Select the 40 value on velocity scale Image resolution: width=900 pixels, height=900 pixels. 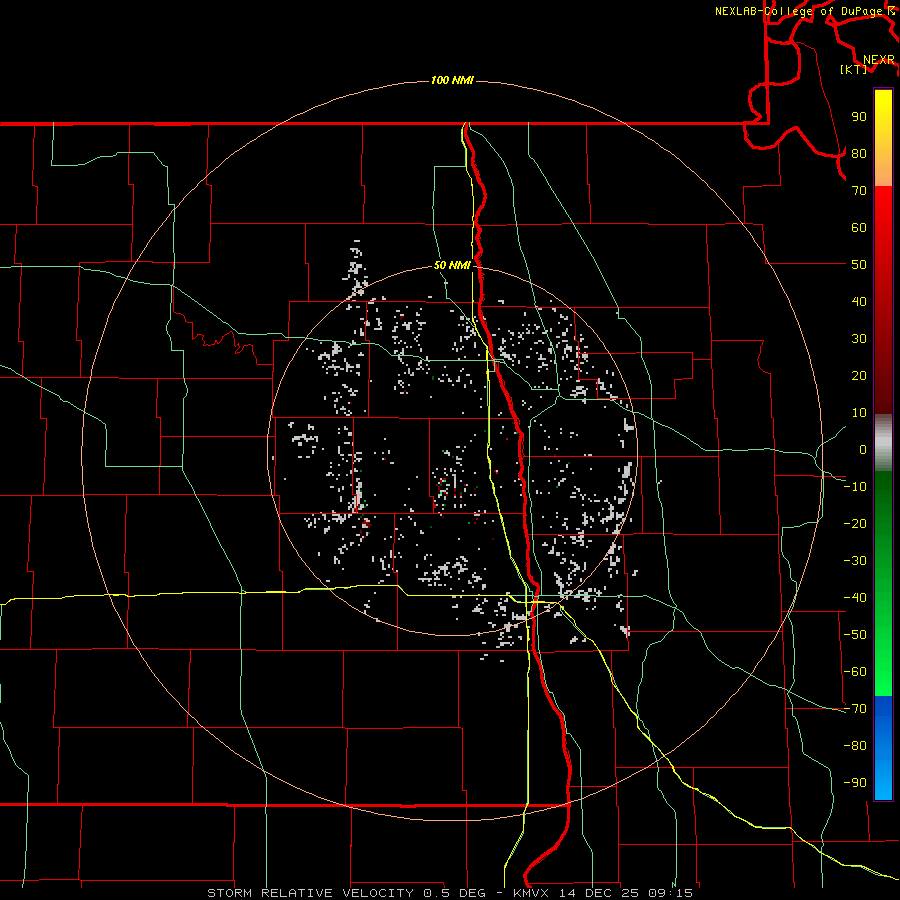859,301
